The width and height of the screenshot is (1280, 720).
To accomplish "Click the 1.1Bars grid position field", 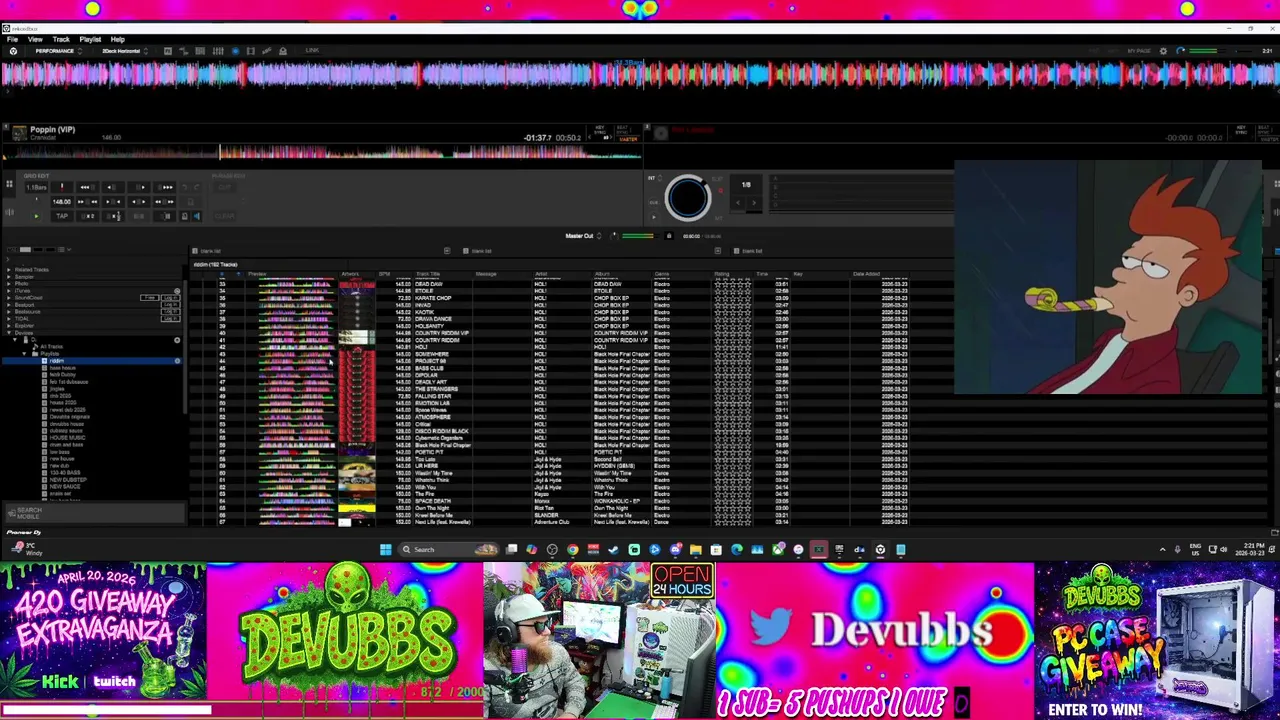I will tap(36, 187).
